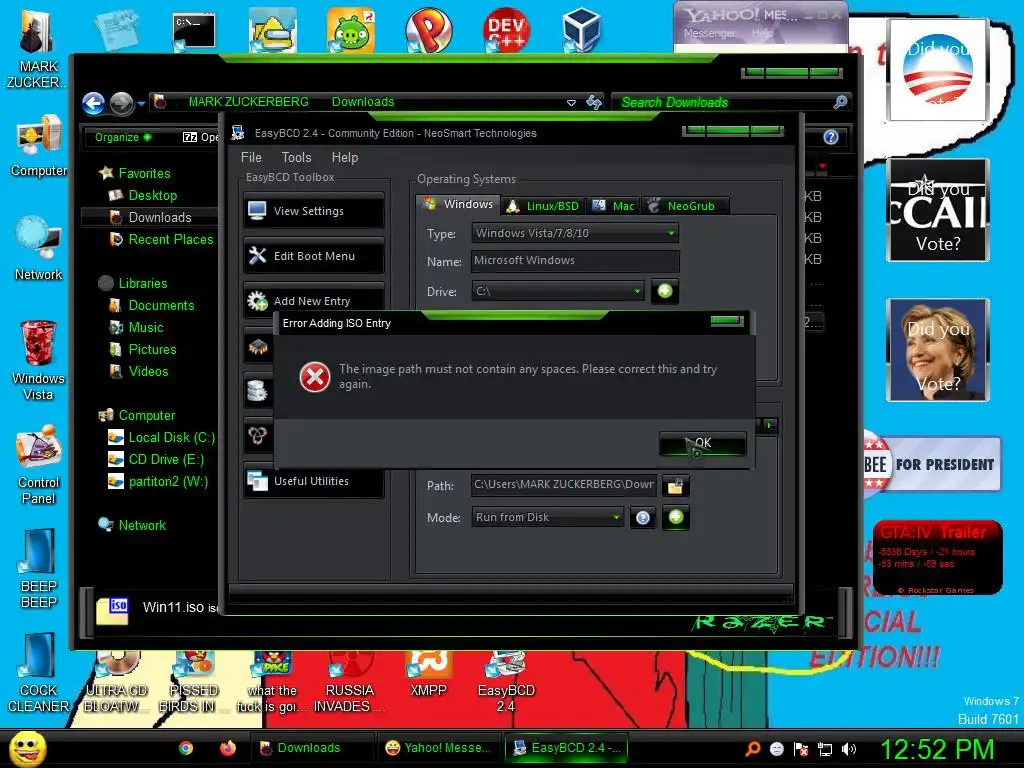Viewport: 1024px width, 768px height.
Task: Click the Back arrow in the Downloads window
Action: click(93, 103)
